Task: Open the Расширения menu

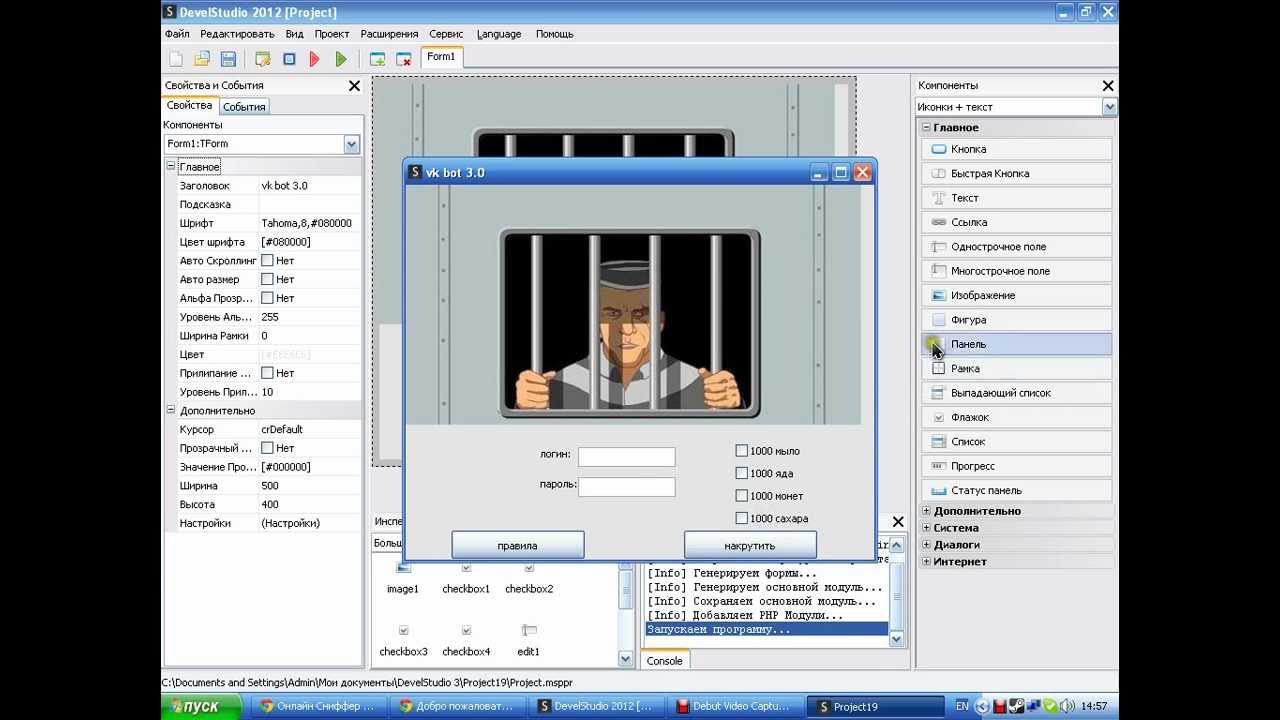Action: [x=390, y=34]
